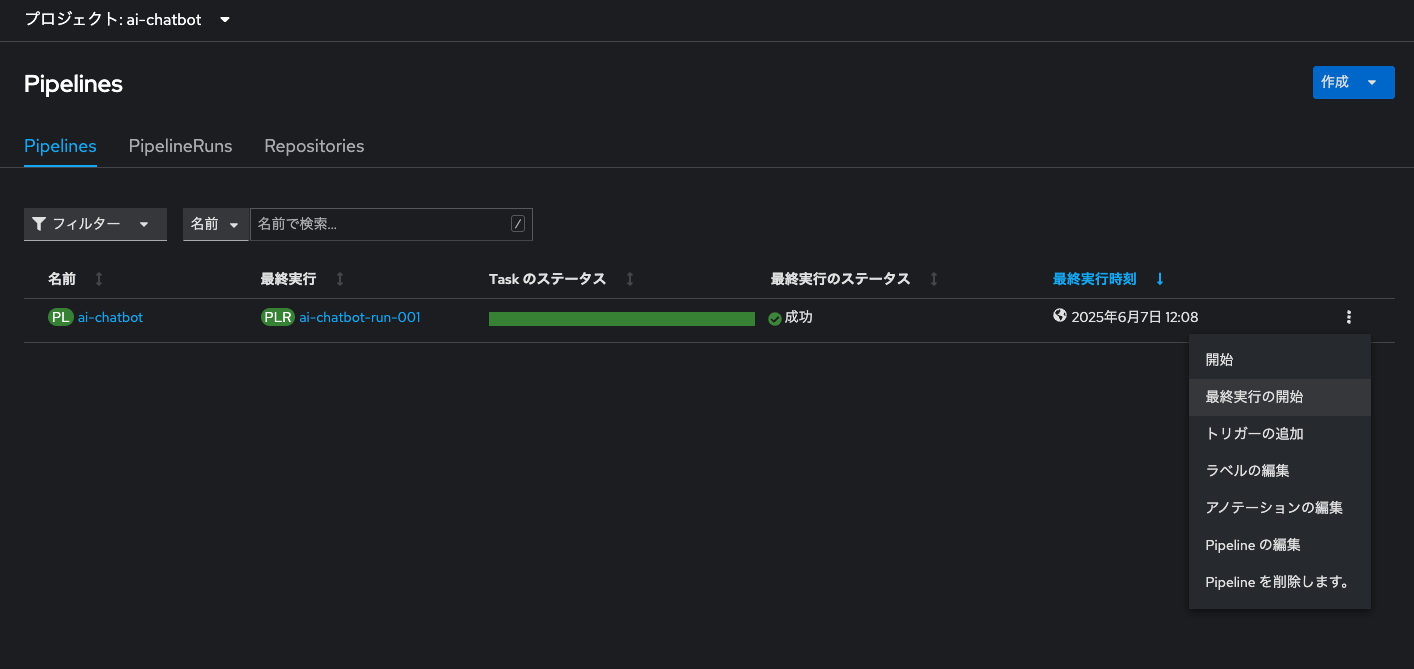The height and width of the screenshot is (669, 1414).
Task: Choose アノテーションの編集 in the menu
Action: (1280, 508)
